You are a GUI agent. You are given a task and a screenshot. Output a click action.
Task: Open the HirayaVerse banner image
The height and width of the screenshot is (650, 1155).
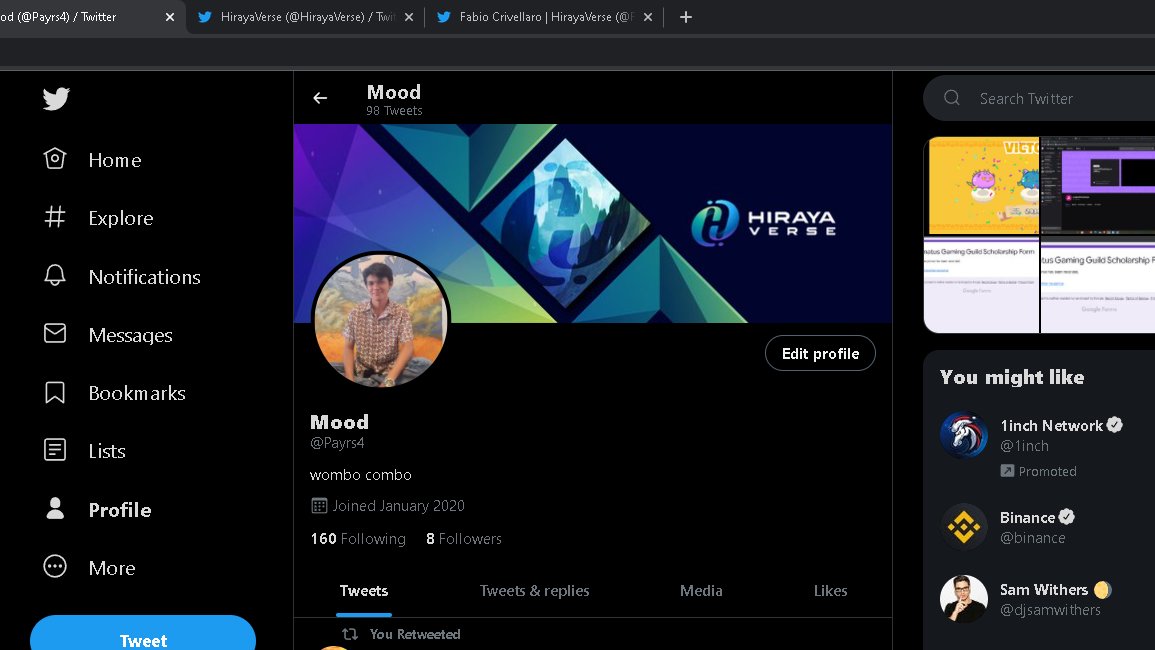point(593,223)
